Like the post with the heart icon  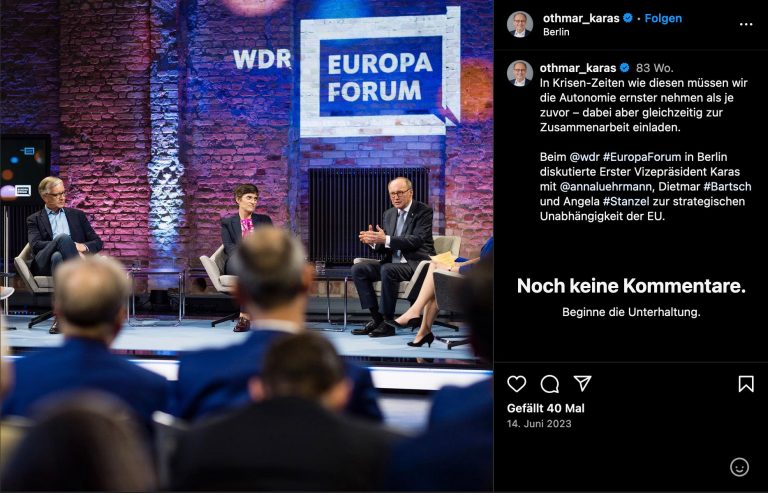tap(516, 384)
